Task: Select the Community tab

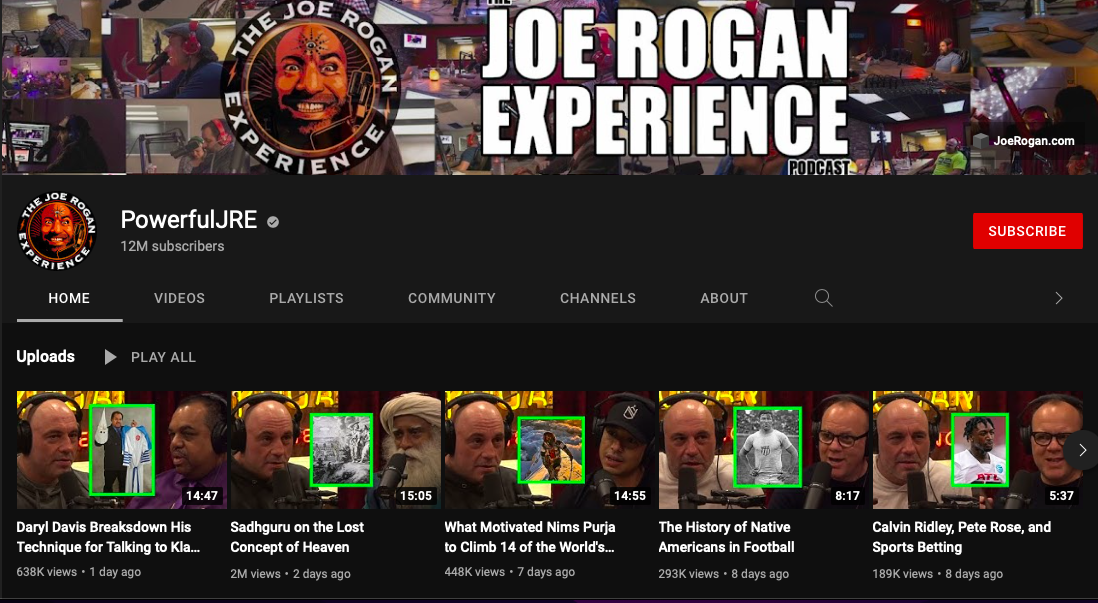Action: coord(452,298)
